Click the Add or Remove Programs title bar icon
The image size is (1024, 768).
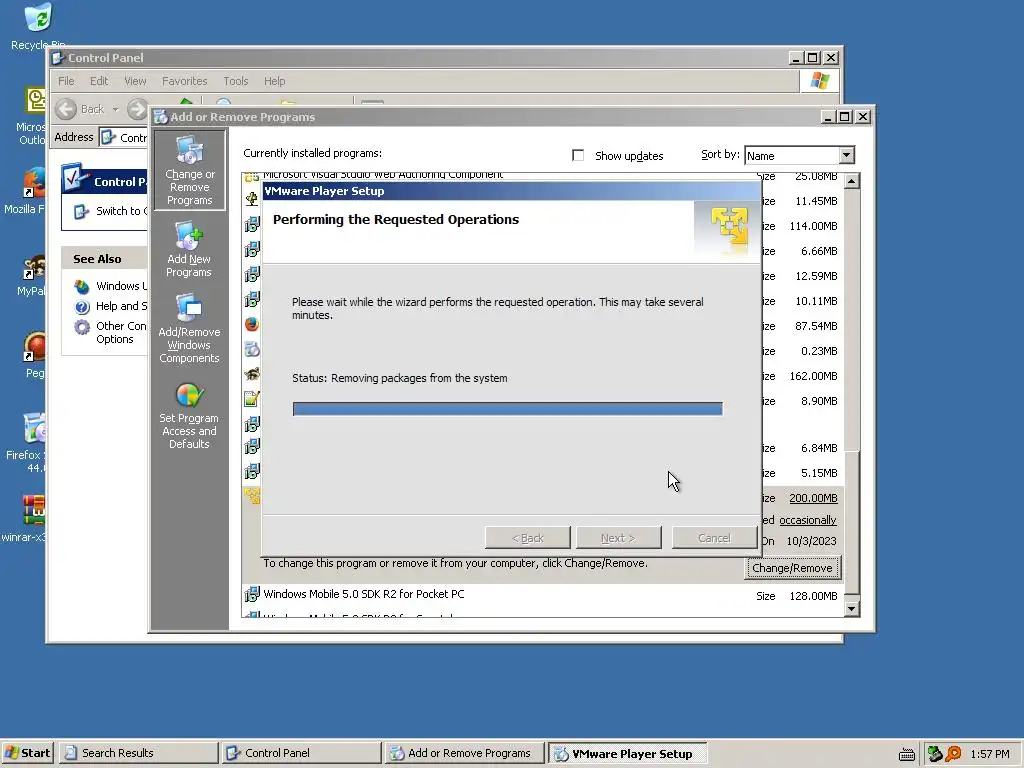click(x=161, y=117)
